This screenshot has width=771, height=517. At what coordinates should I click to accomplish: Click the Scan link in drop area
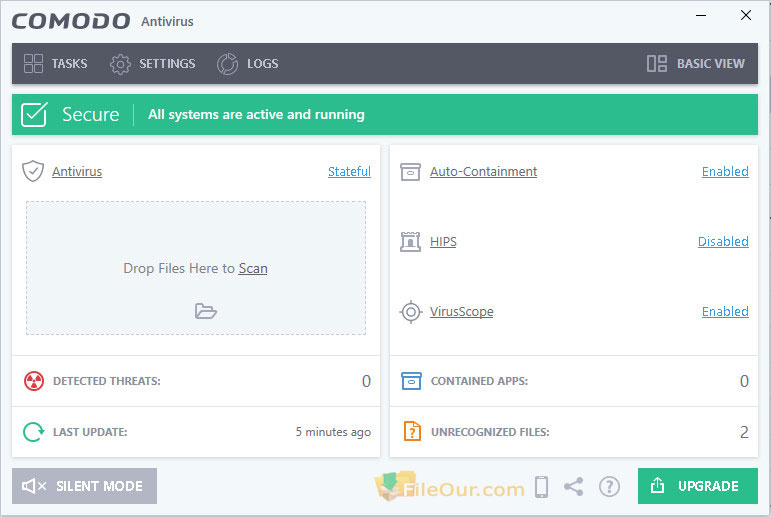pyautogui.click(x=253, y=269)
